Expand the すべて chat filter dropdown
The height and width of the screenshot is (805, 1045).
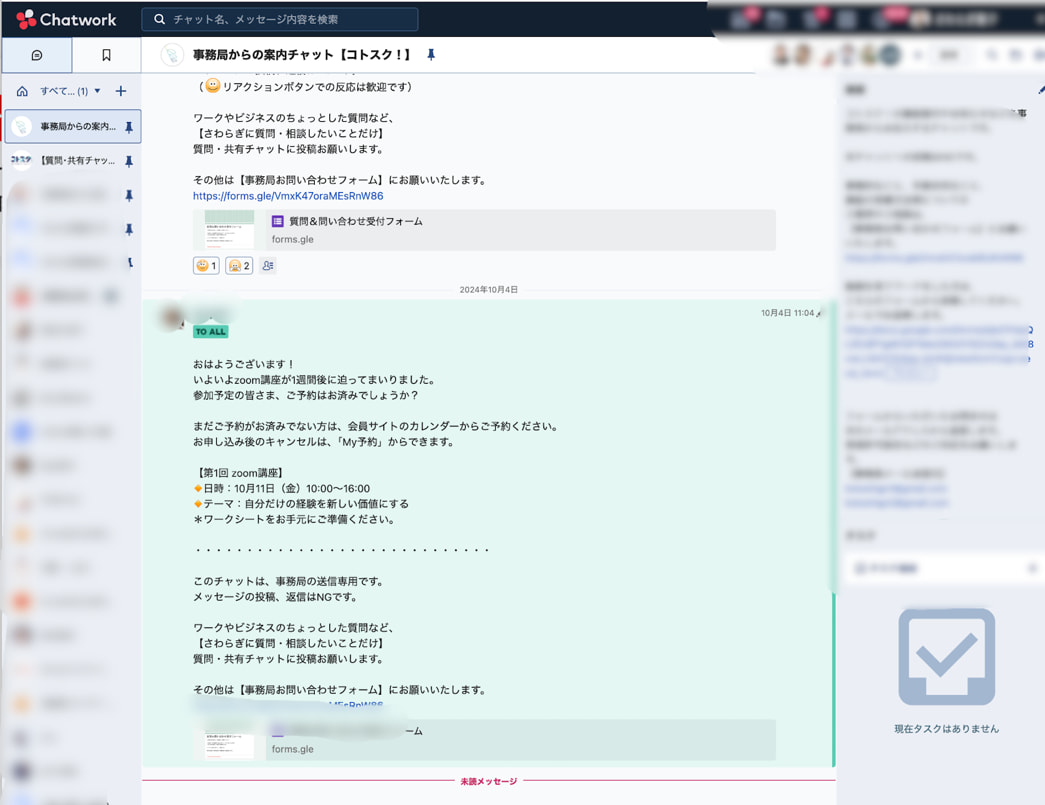[71, 91]
